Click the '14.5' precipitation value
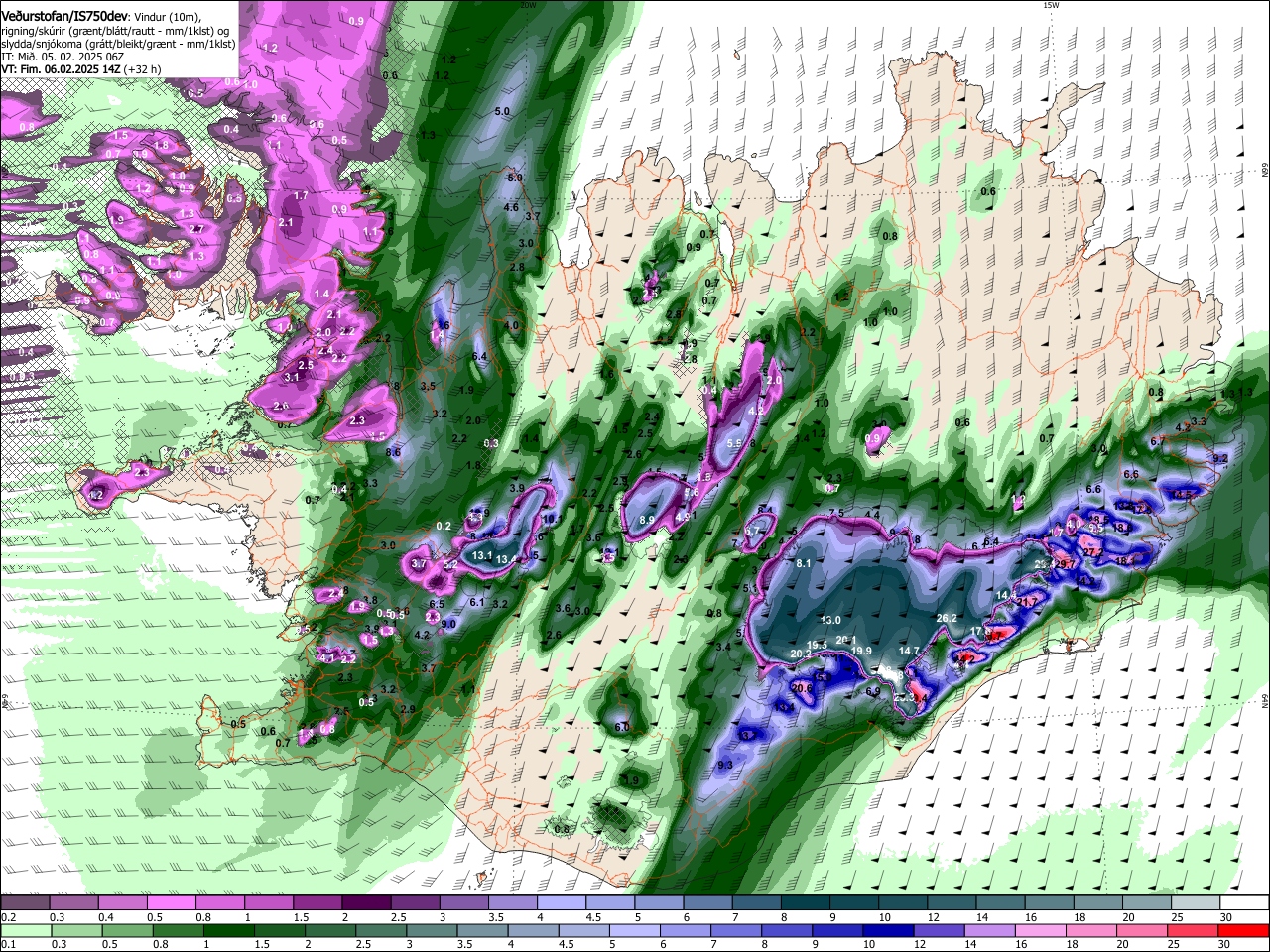 [x=1183, y=494]
